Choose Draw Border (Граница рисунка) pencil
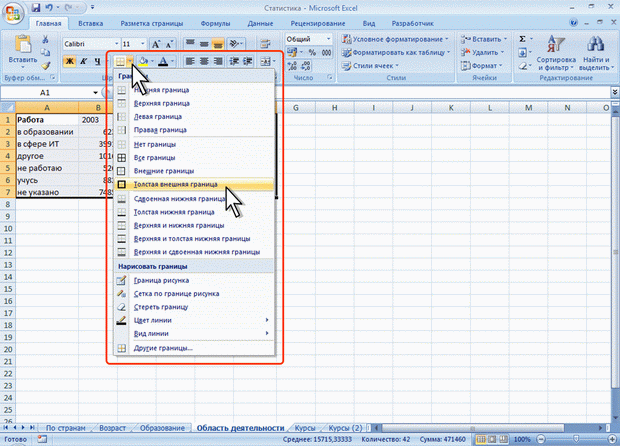This screenshot has height=446, width=620. (160, 280)
